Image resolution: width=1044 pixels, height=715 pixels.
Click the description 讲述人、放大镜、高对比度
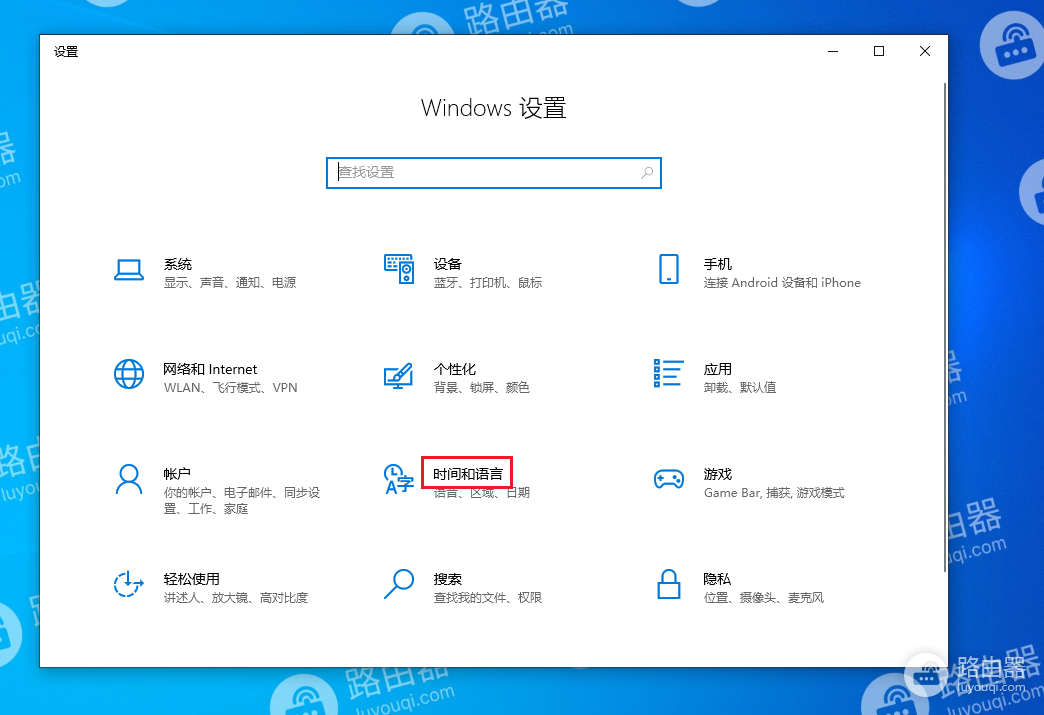(x=236, y=598)
